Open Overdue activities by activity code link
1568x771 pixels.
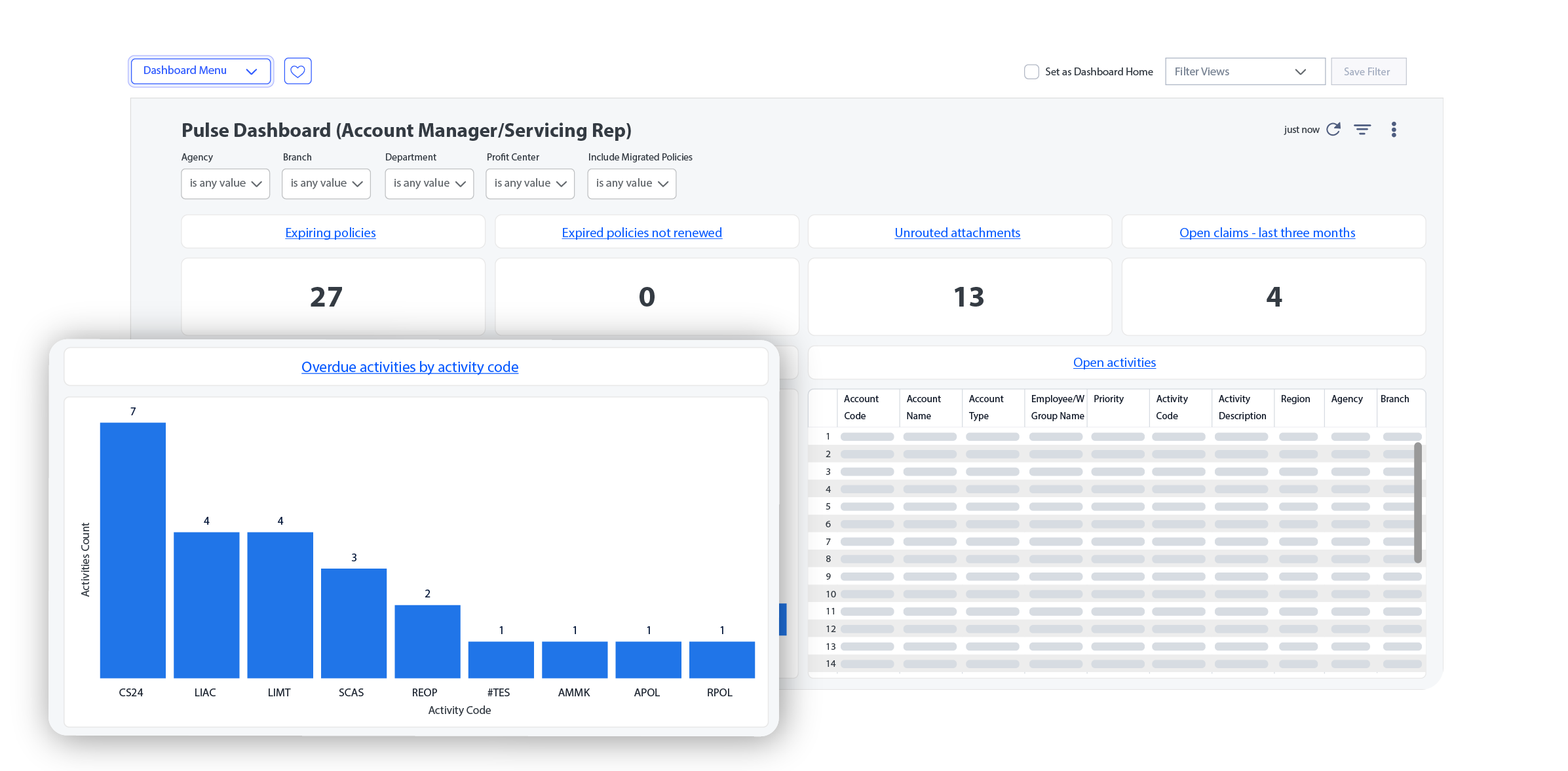tap(410, 367)
